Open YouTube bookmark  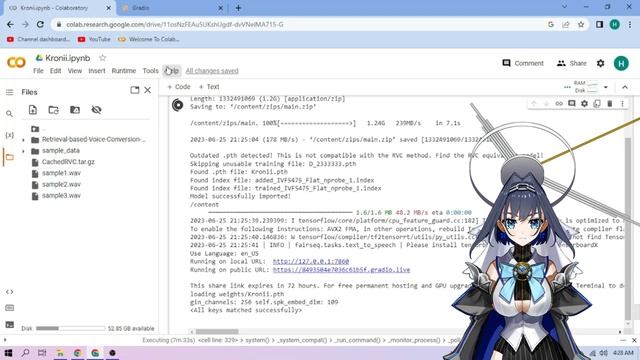point(94,39)
